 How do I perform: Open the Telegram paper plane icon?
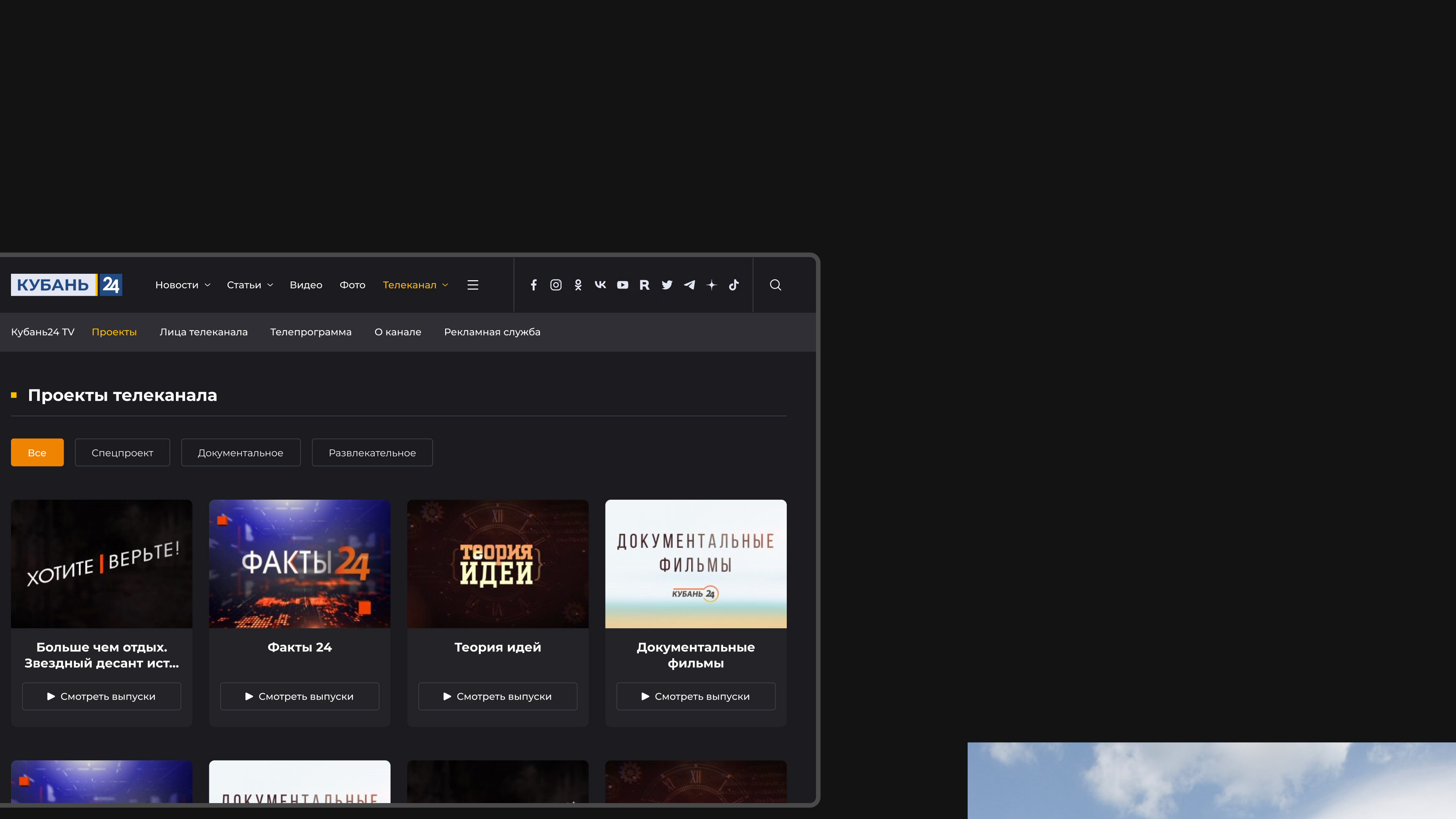689,285
